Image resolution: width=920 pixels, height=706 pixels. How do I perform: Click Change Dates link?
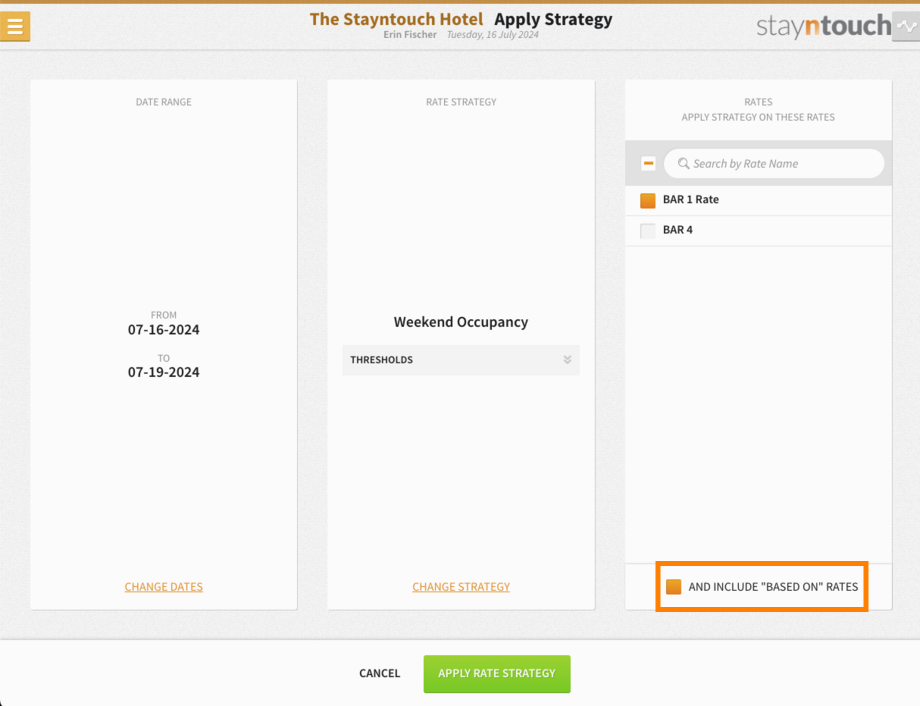click(x=164, y=587)
